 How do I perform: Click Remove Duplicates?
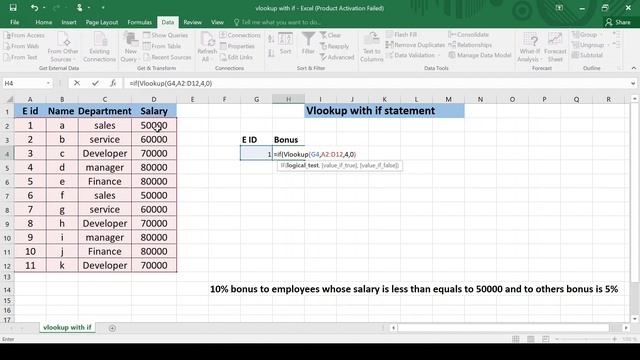click(x=415, y=45)
